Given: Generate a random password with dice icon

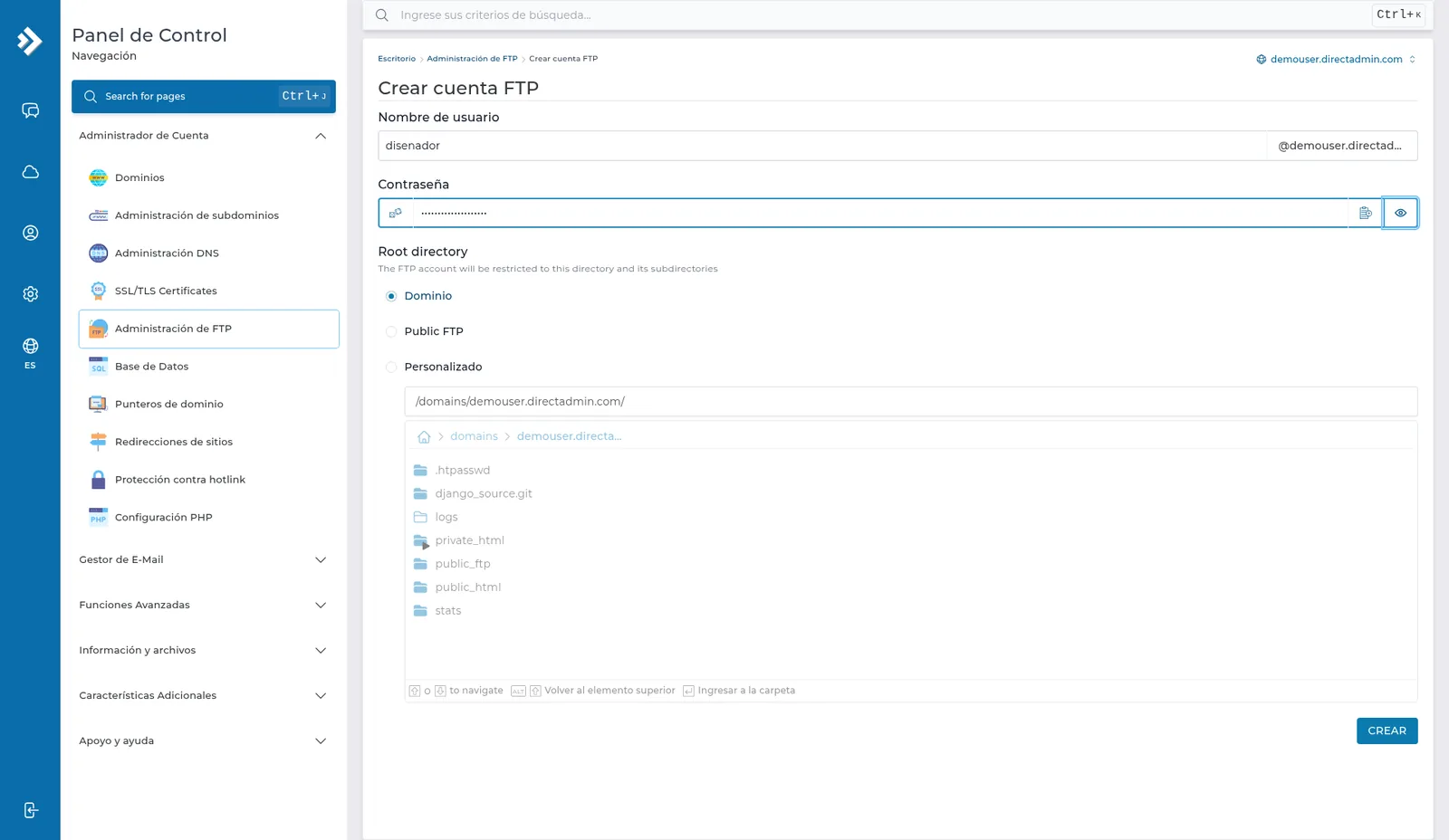Looking at the screenshot, I should coord(396,213).
